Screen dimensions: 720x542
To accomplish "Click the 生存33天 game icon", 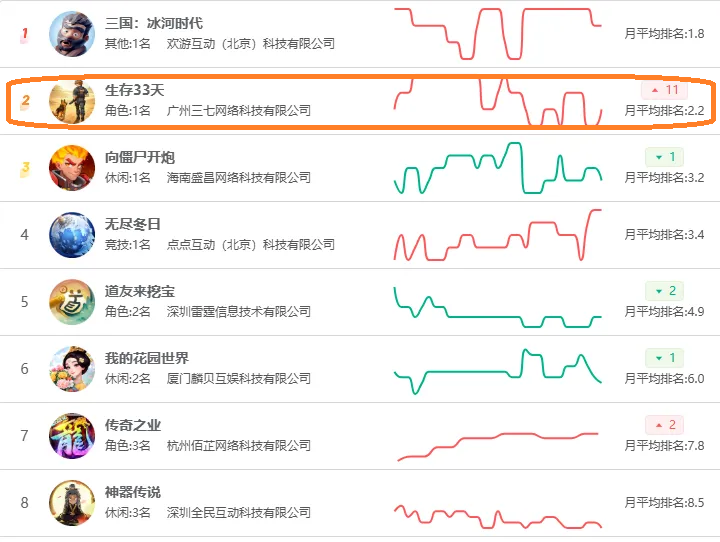I will click(72, 101).
